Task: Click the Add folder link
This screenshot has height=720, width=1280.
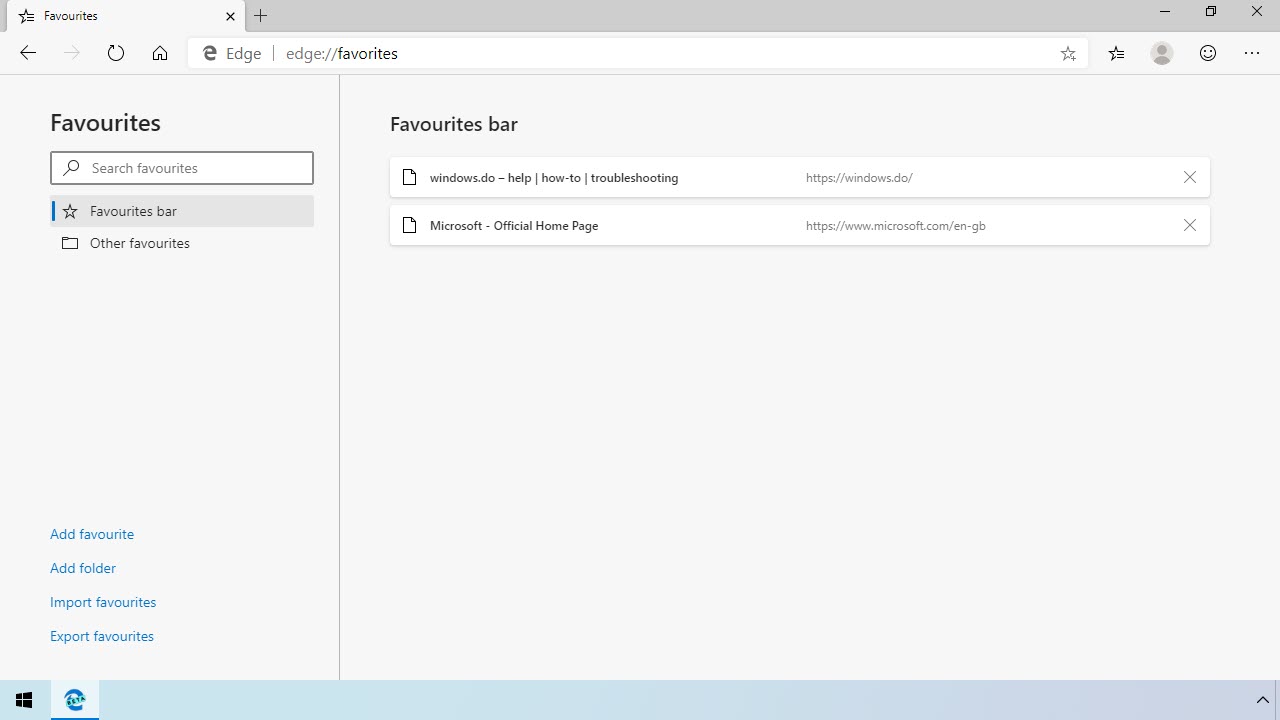Action: [83, 568]
